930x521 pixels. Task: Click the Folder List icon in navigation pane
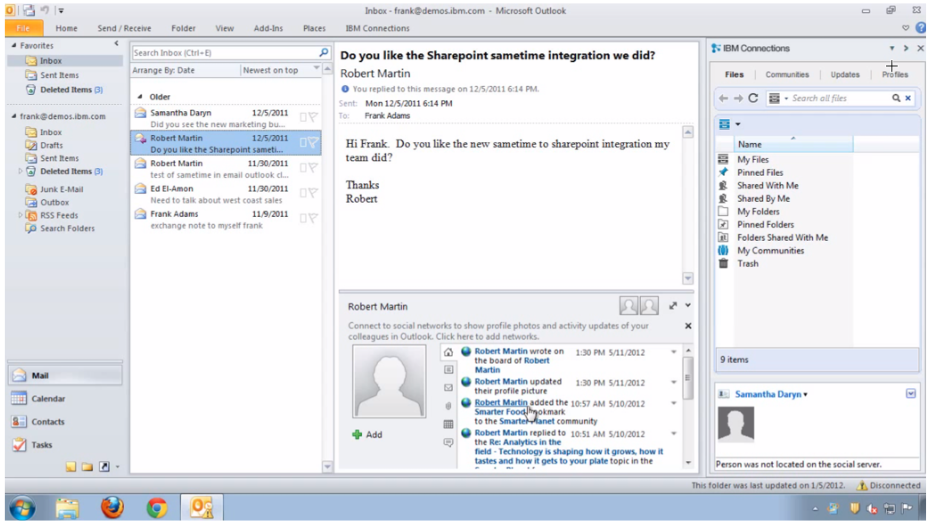[x=87, y=467]
